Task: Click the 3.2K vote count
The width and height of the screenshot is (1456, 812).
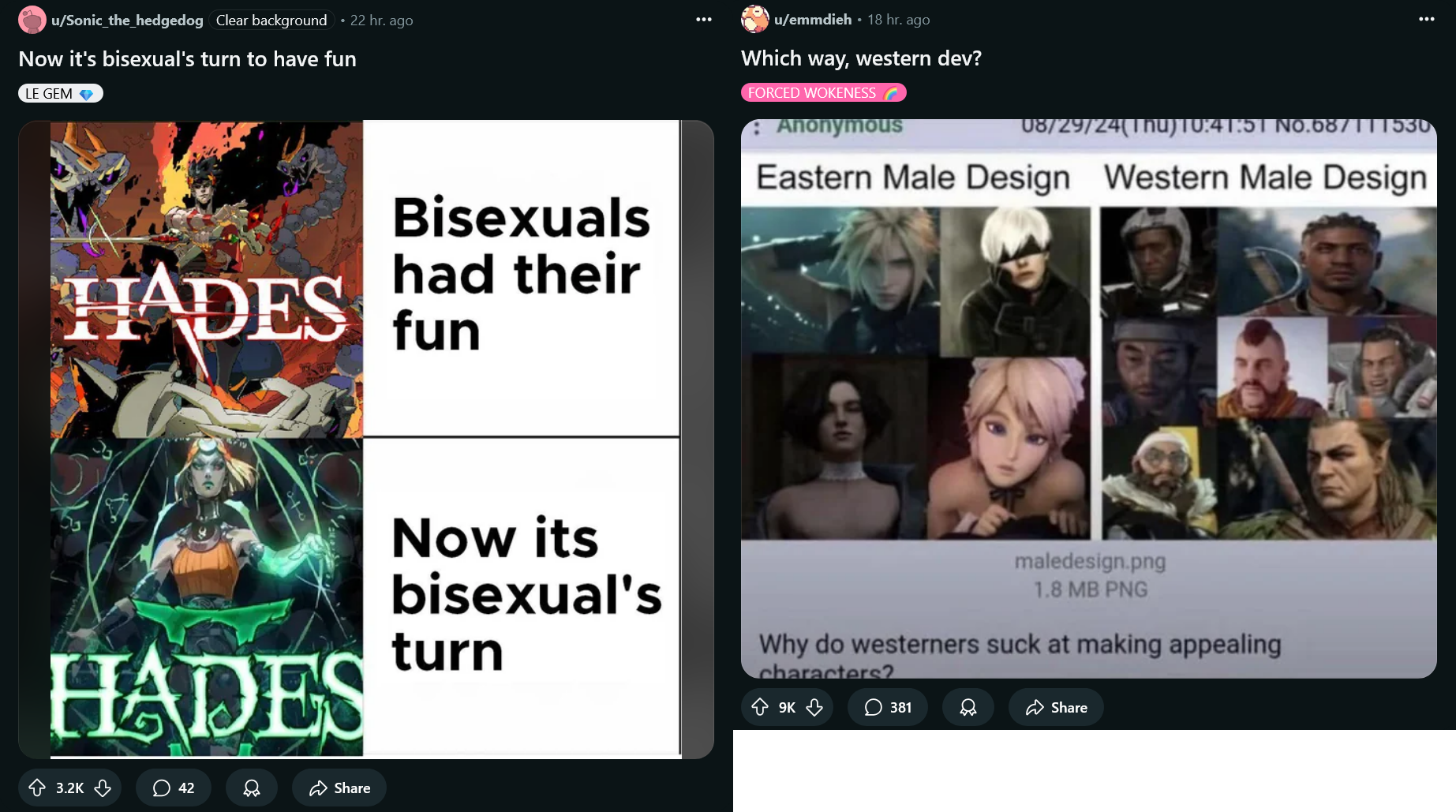Action: click(x=69, y=788)
